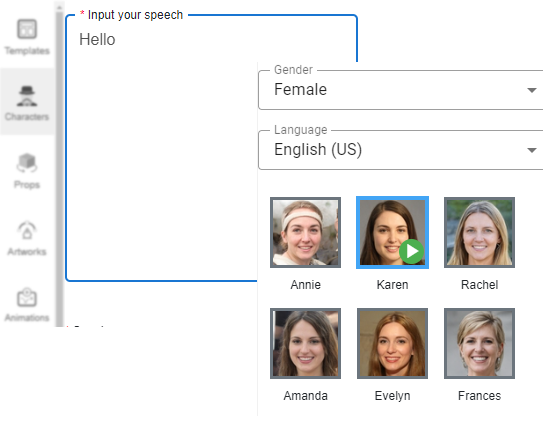Click the Amanda name label

tap(305, 395)
